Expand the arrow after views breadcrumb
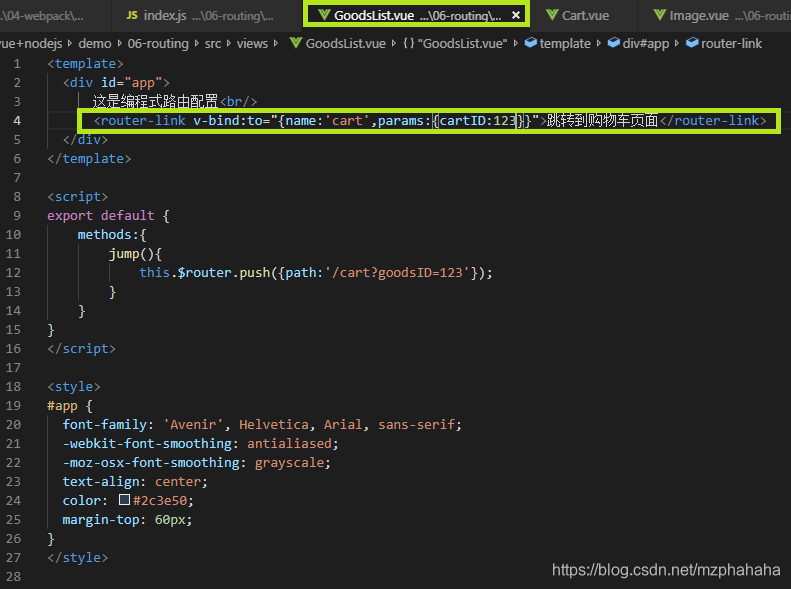 coord(276,44)
